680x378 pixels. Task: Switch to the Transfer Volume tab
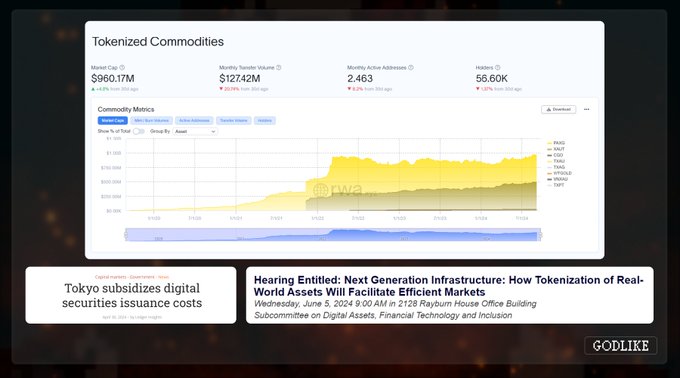click(x=233, y=121)
